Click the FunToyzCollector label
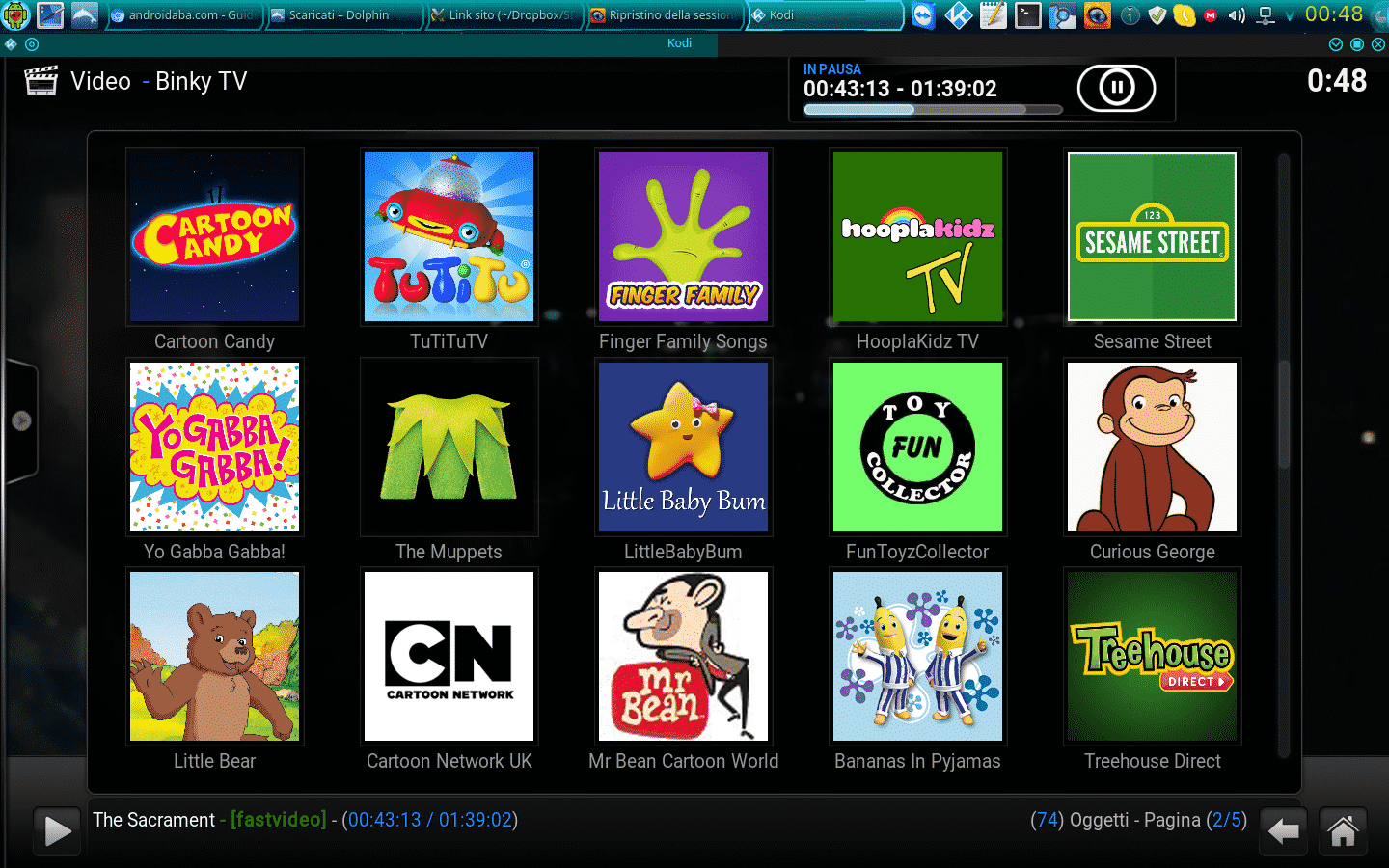 (x=917, y=552)
